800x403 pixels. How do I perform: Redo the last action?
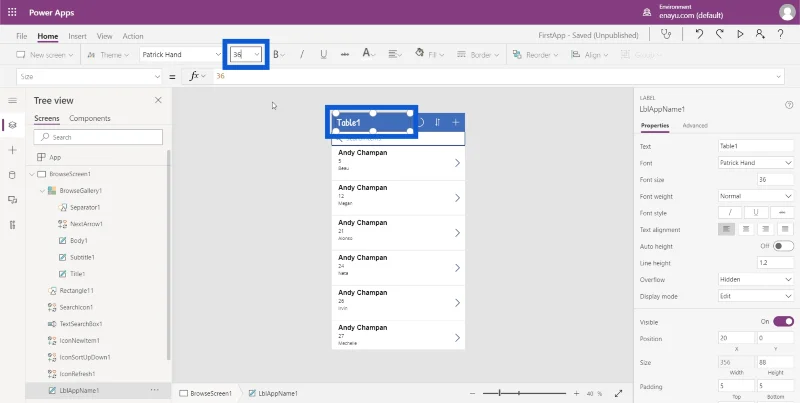[719, 35]
